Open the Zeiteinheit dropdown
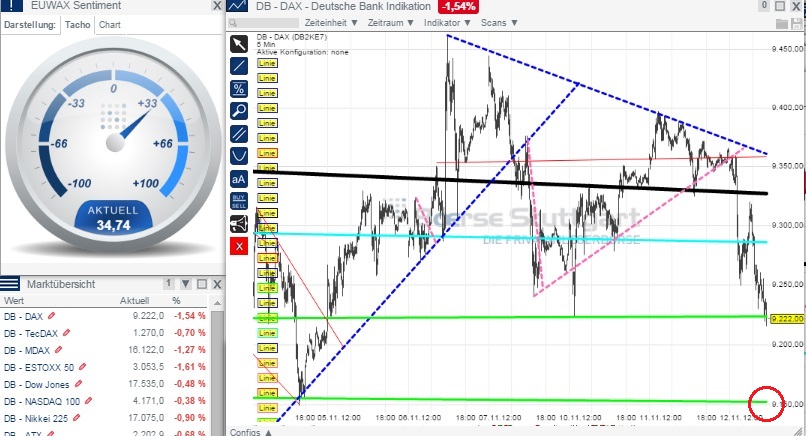 331,23
